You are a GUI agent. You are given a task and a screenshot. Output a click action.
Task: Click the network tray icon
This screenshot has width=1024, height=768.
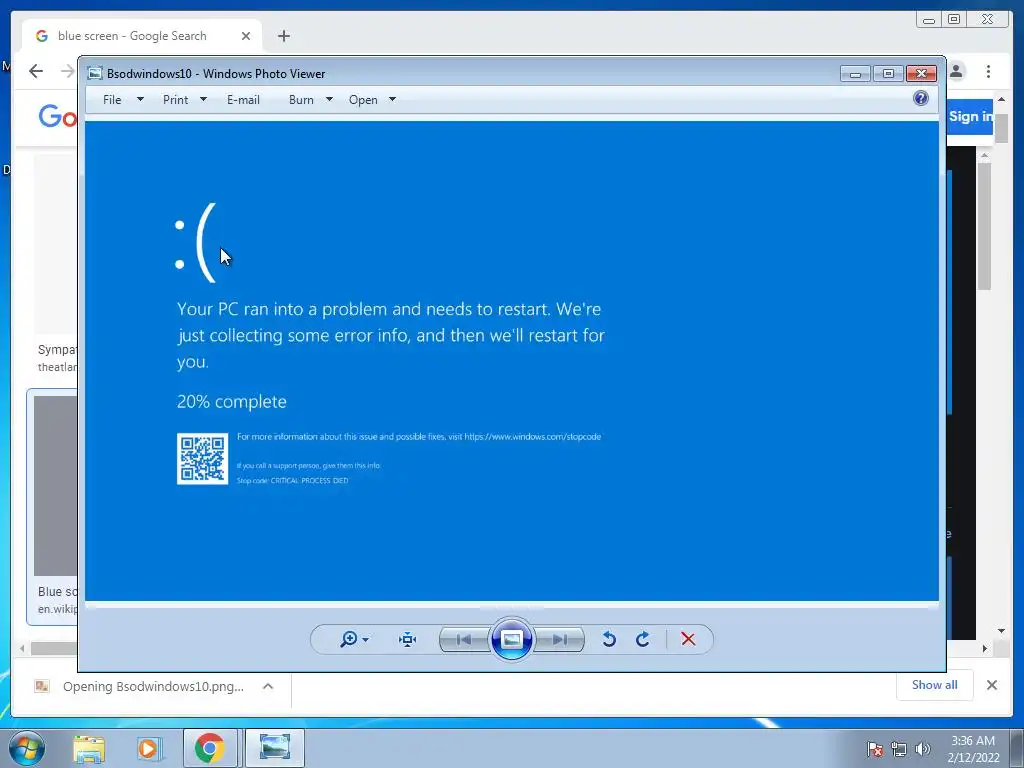[899, 748]
